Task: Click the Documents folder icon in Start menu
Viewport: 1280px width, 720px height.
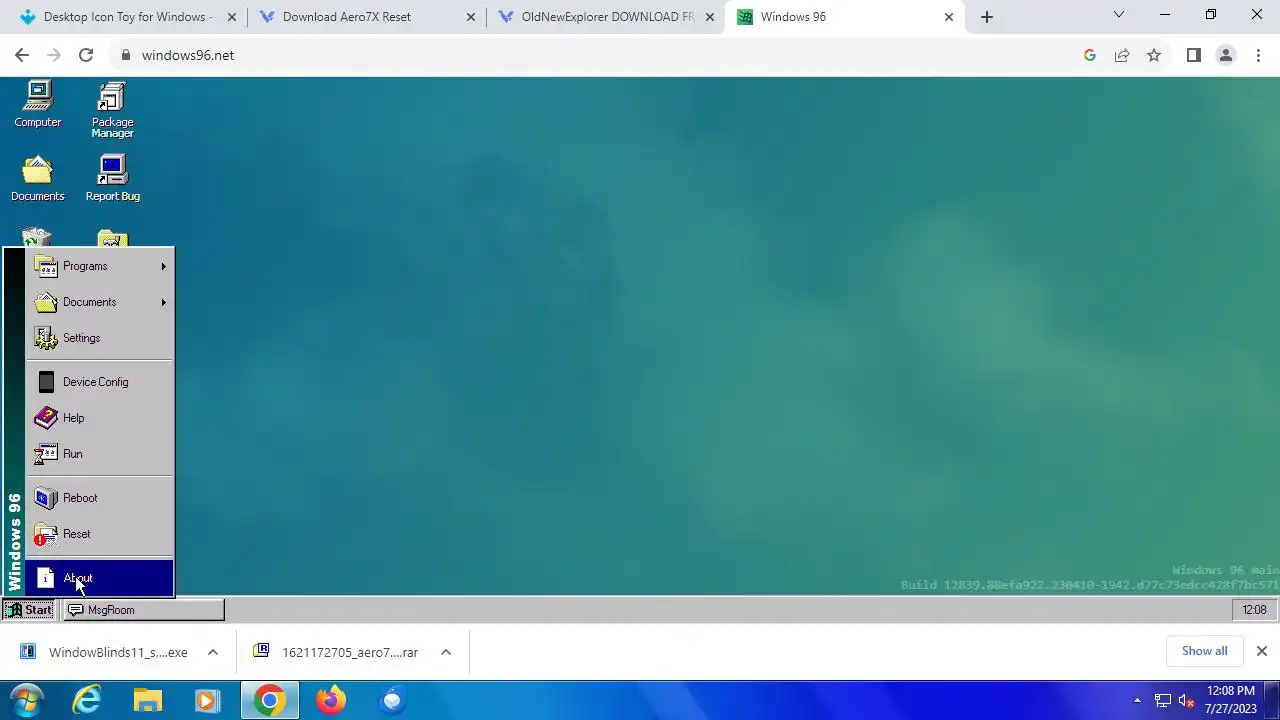Action: 46,302
